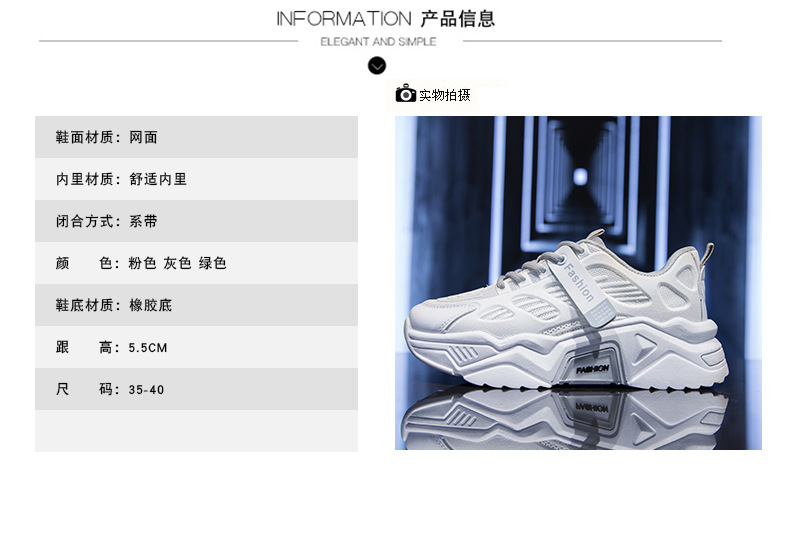Click the 实物拍摄 label text
The height and width of the screenshot is (555, 790).
point(444,95)
